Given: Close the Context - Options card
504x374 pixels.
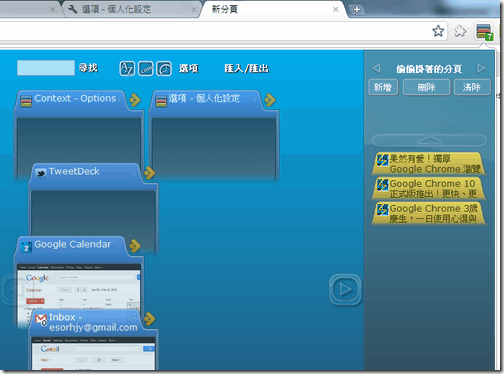Looking at the screenshot, I should point(120,99).
